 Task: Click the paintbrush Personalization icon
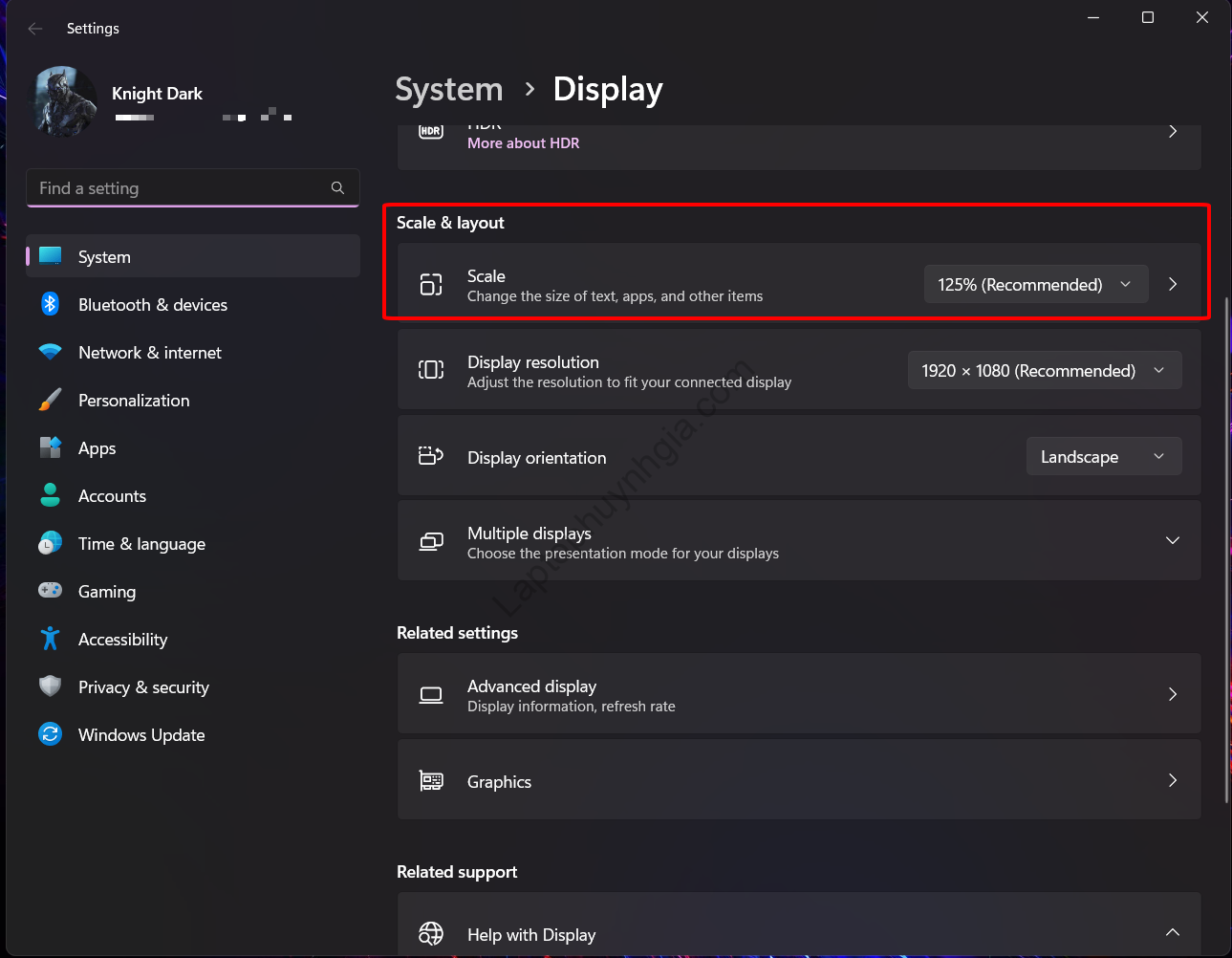[x=51, y=400]
